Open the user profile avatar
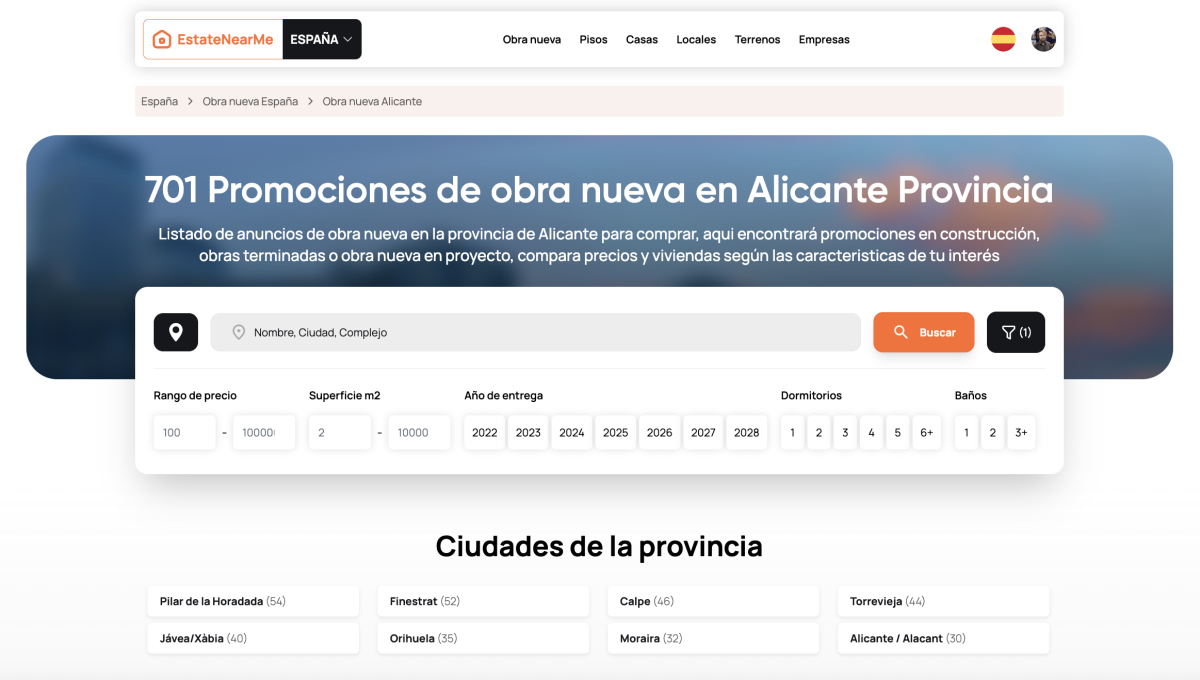1200x680 pixels. [1043, 39]
